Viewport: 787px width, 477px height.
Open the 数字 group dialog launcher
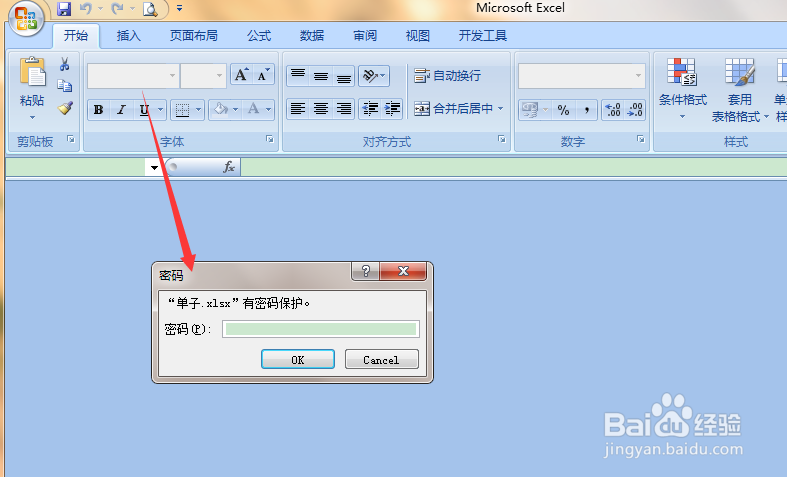click(x=640, y=139)
